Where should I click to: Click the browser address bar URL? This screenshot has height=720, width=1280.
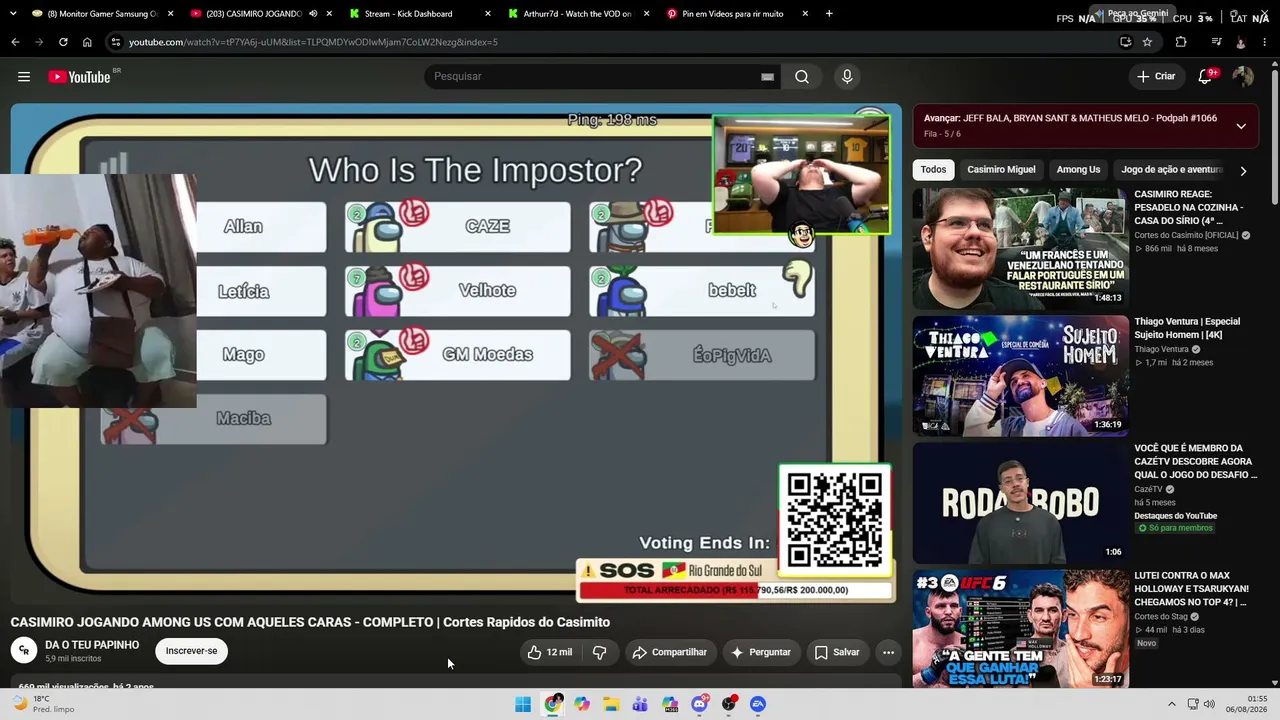click(313, 42)
